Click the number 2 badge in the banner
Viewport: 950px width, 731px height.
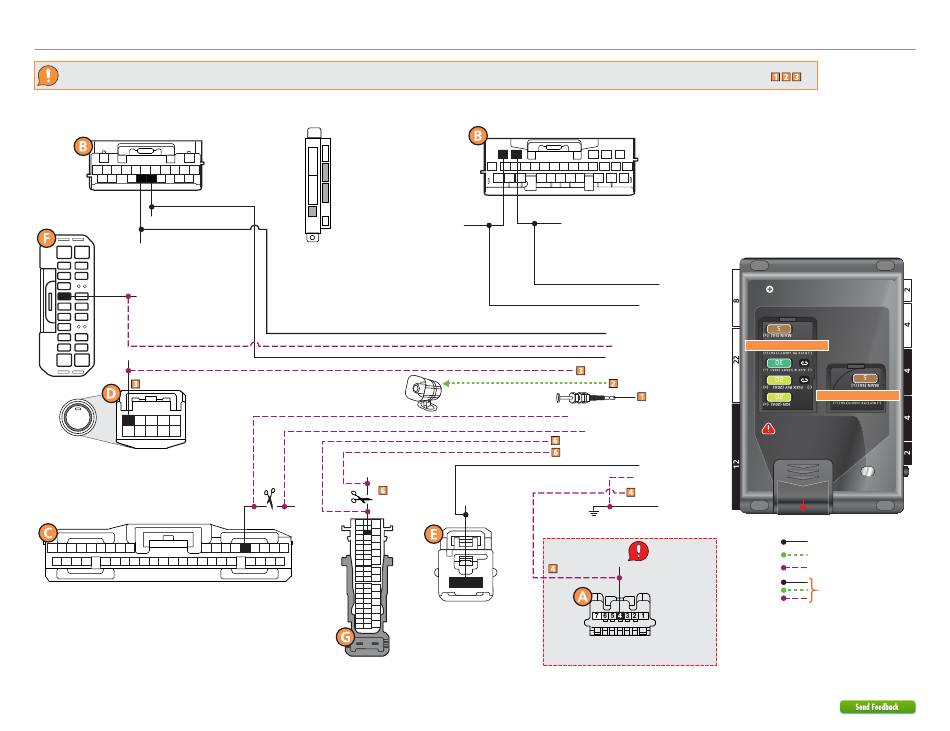pos(786,77)
